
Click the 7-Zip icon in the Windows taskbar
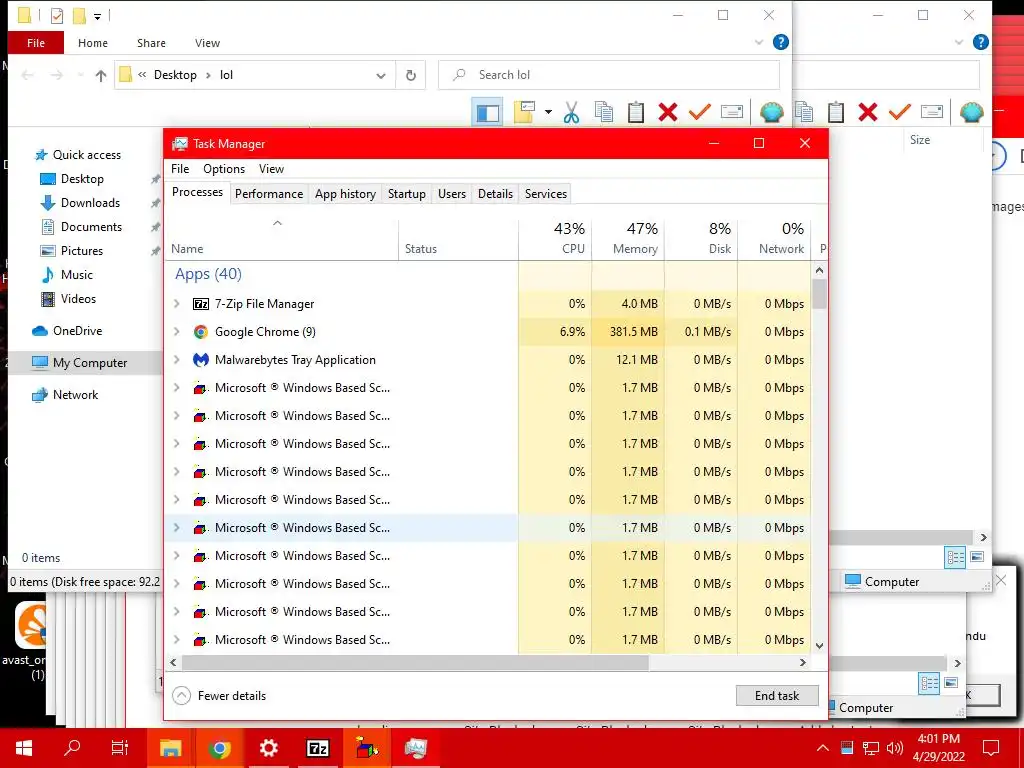pyautogui.click(x=317, y=748)
